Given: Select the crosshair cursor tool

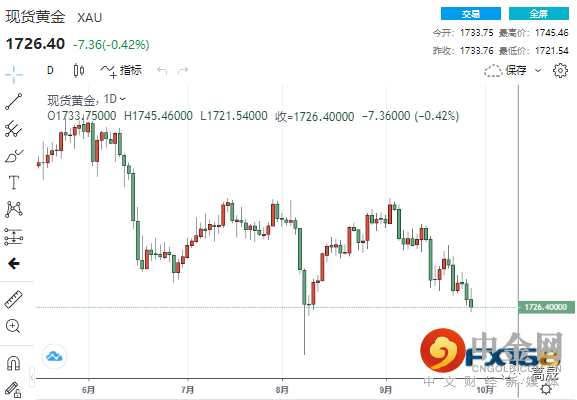Looking at the screenshot, I should (x=14, y=75).
